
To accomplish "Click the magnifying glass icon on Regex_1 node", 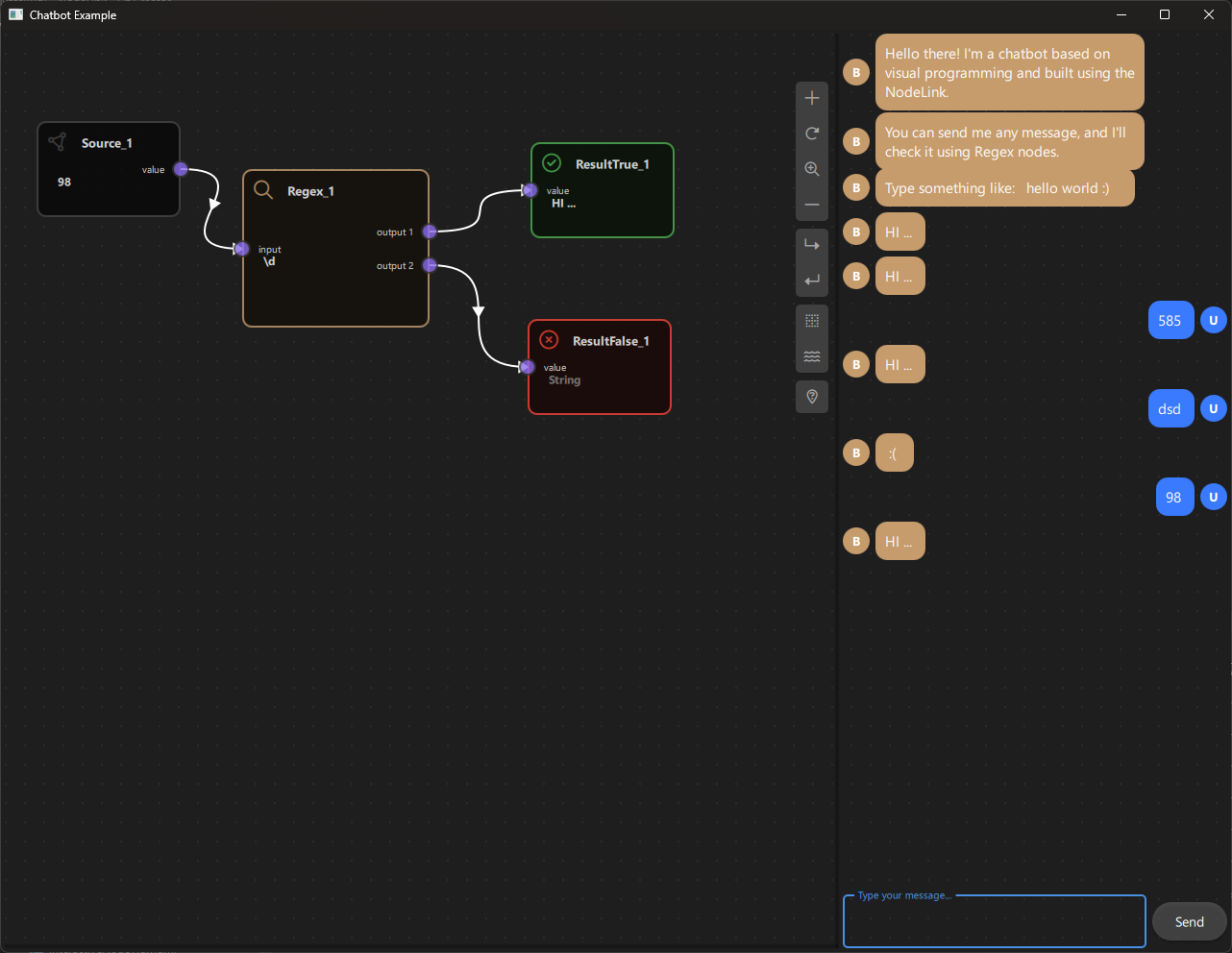I will click(x=263, y=189).
